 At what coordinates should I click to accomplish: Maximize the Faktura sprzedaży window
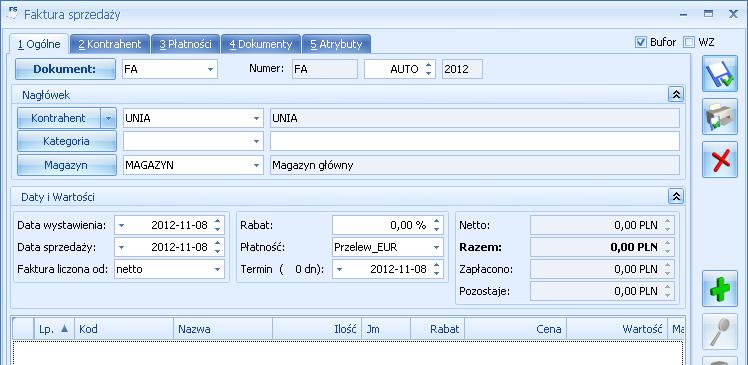coord(708,14)
